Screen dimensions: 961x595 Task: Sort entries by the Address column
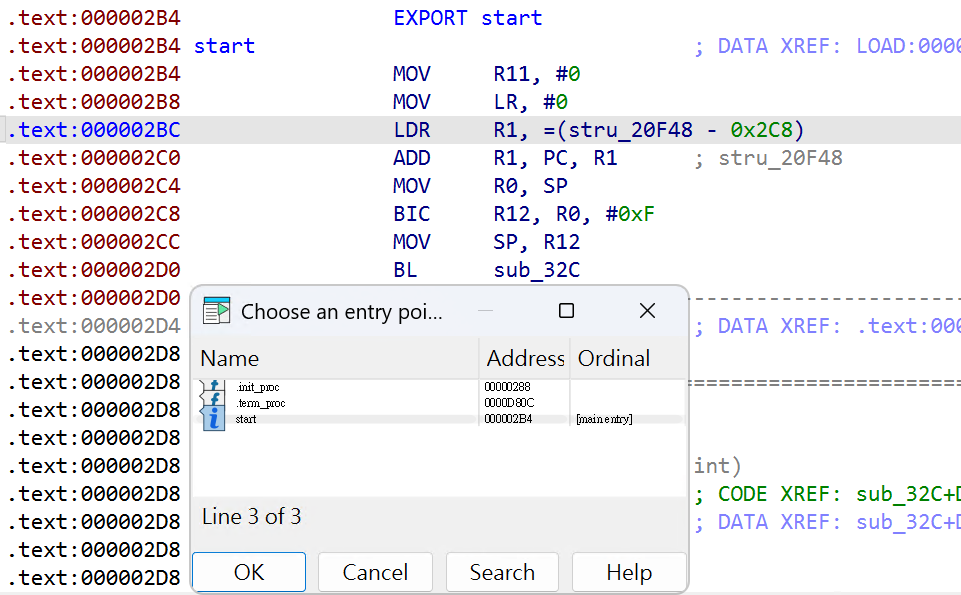[525, 358]
